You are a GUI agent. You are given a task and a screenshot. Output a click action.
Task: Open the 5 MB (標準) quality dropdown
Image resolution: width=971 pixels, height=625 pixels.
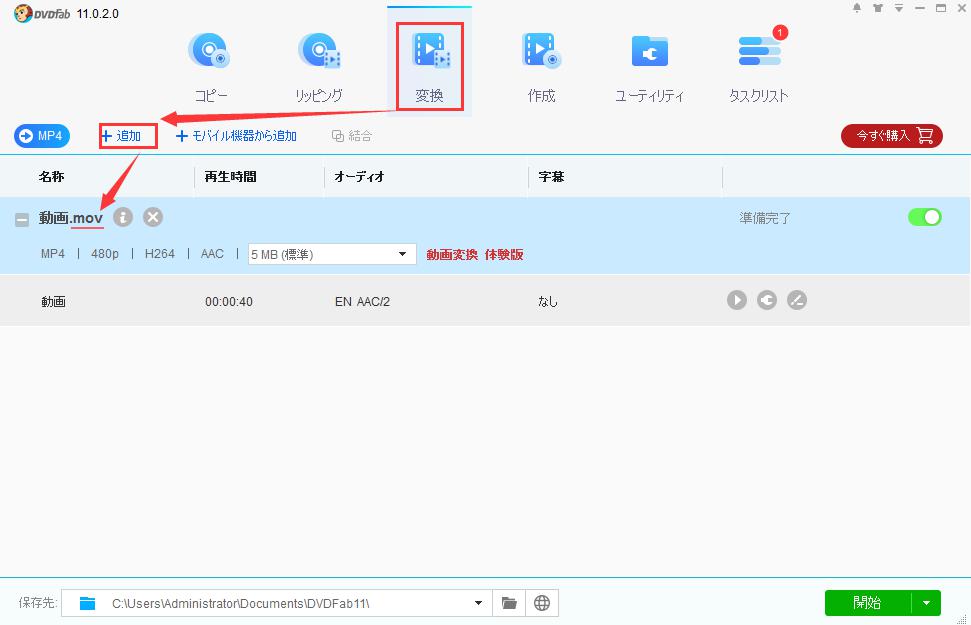tap(404, 254)
